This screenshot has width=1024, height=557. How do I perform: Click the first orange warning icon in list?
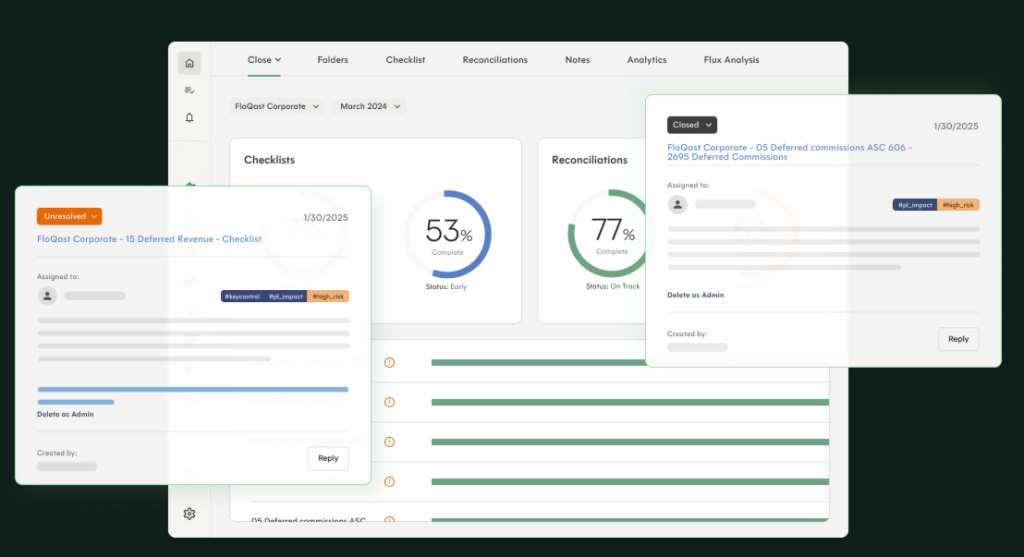(x=389, y=362)
